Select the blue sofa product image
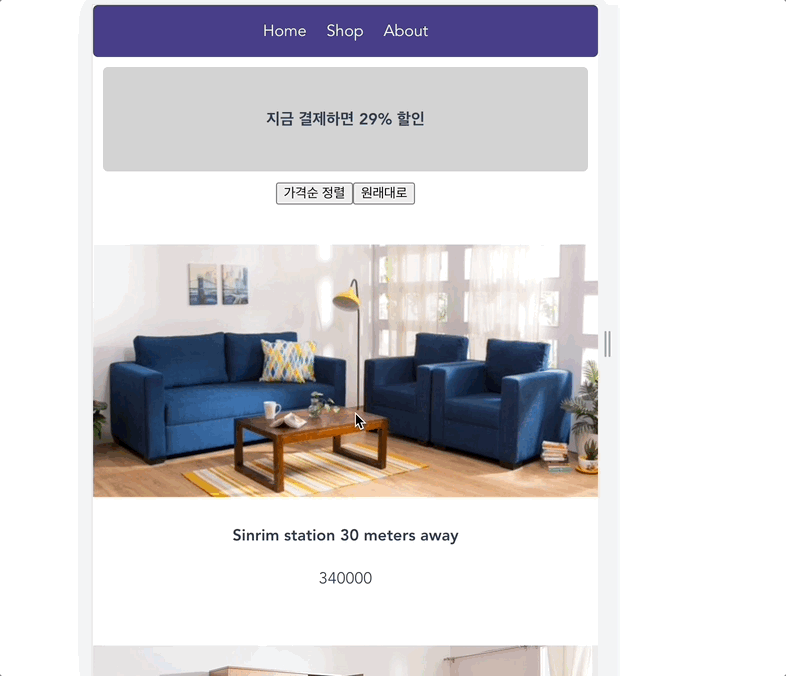Image resolution: width=786 pixels, height=676 pixels. (x=345, y=371)
